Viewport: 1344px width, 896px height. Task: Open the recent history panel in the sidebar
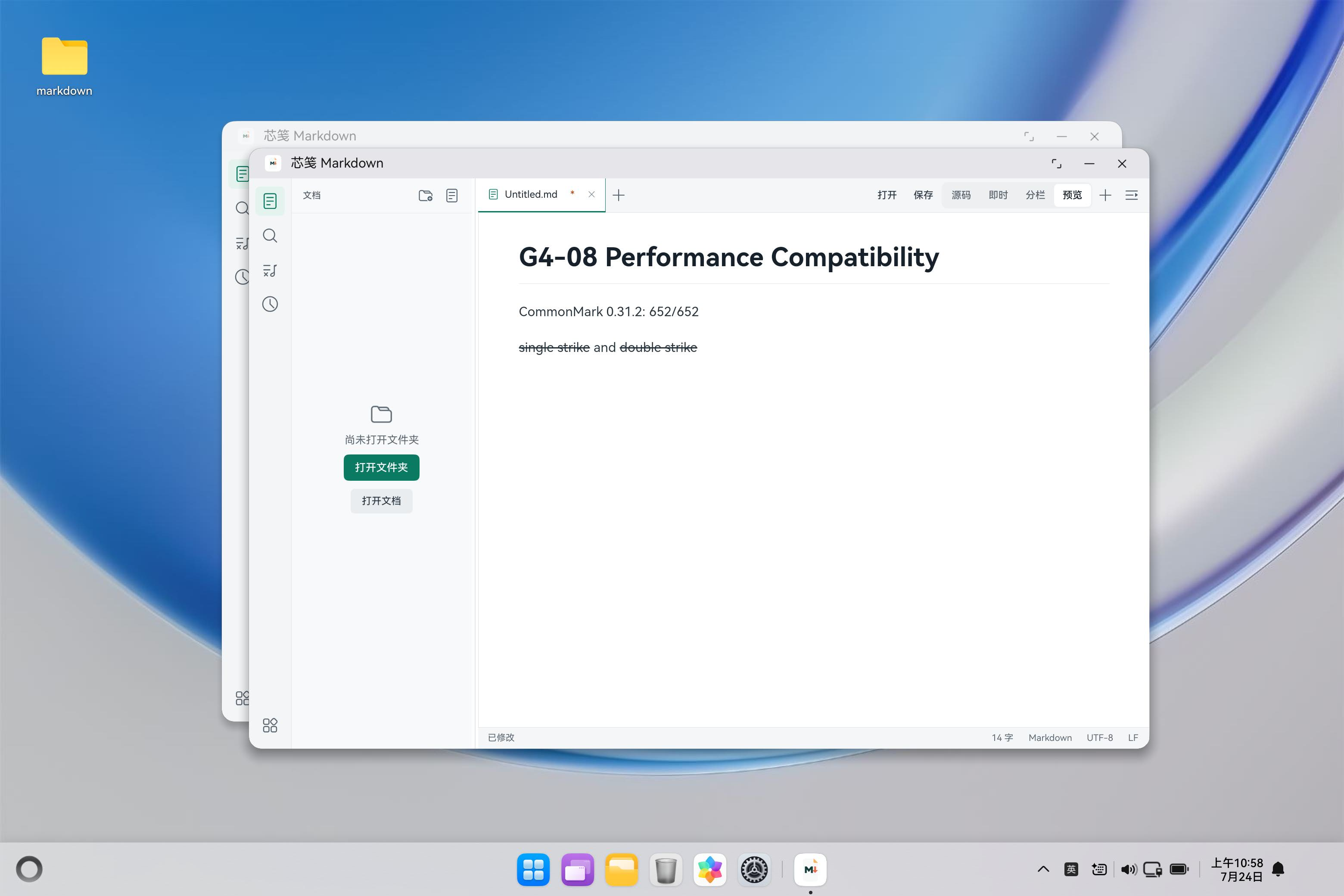click(x=270, y=304)
